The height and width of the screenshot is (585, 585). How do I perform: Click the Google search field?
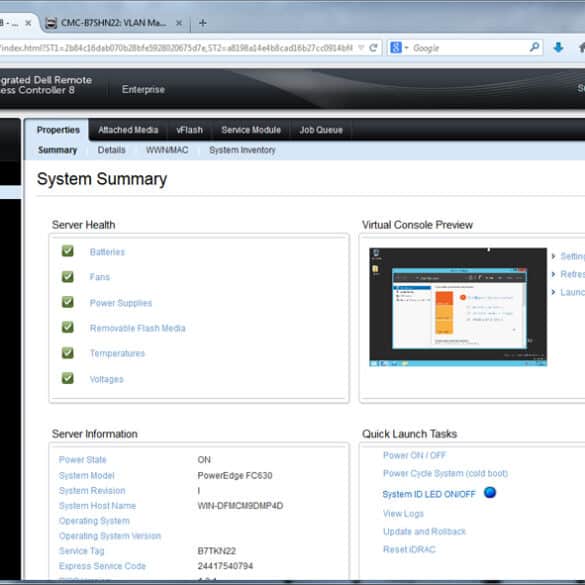click(469, 48)
